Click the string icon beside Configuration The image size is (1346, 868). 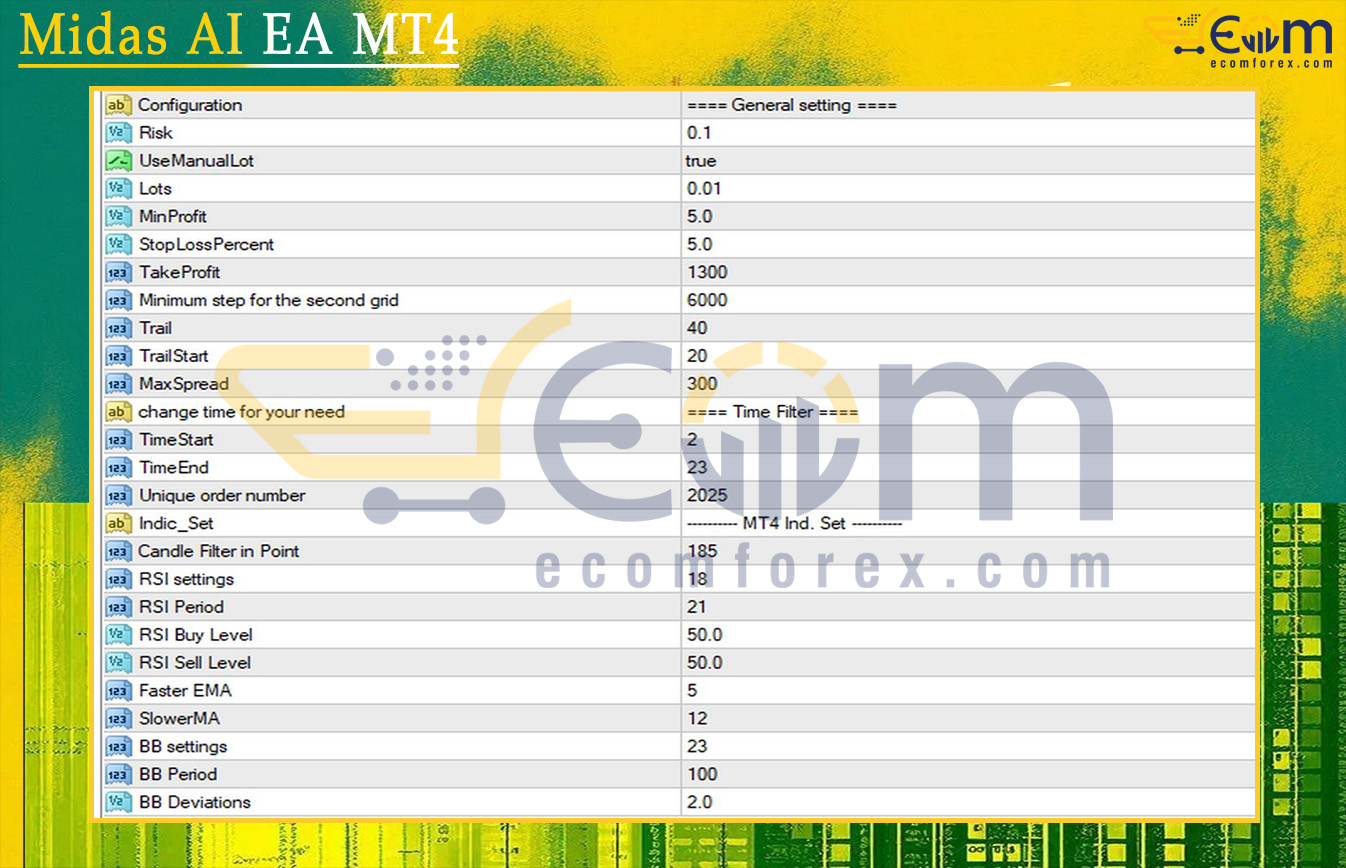tap(118, 105)
